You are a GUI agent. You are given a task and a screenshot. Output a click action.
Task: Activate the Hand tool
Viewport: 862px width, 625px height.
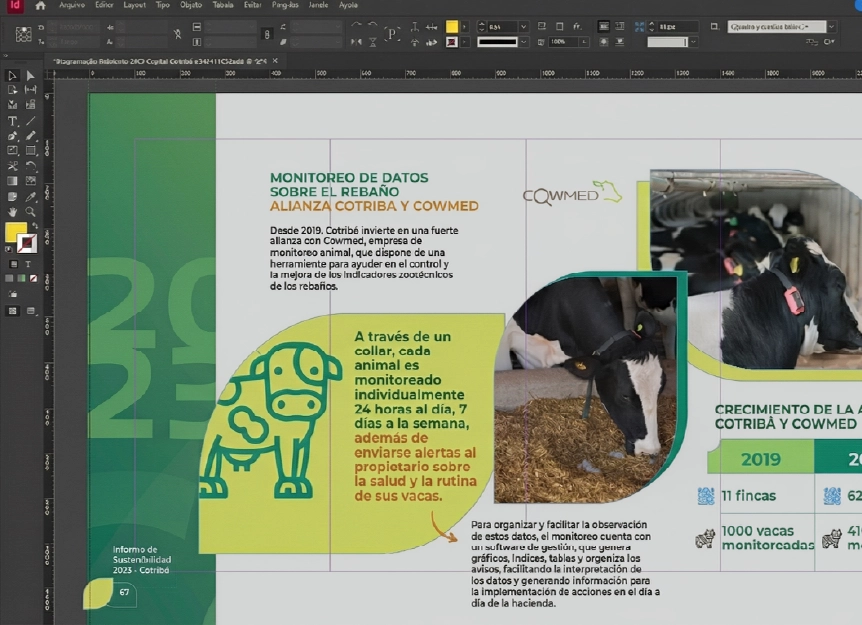tap(12, 212)
